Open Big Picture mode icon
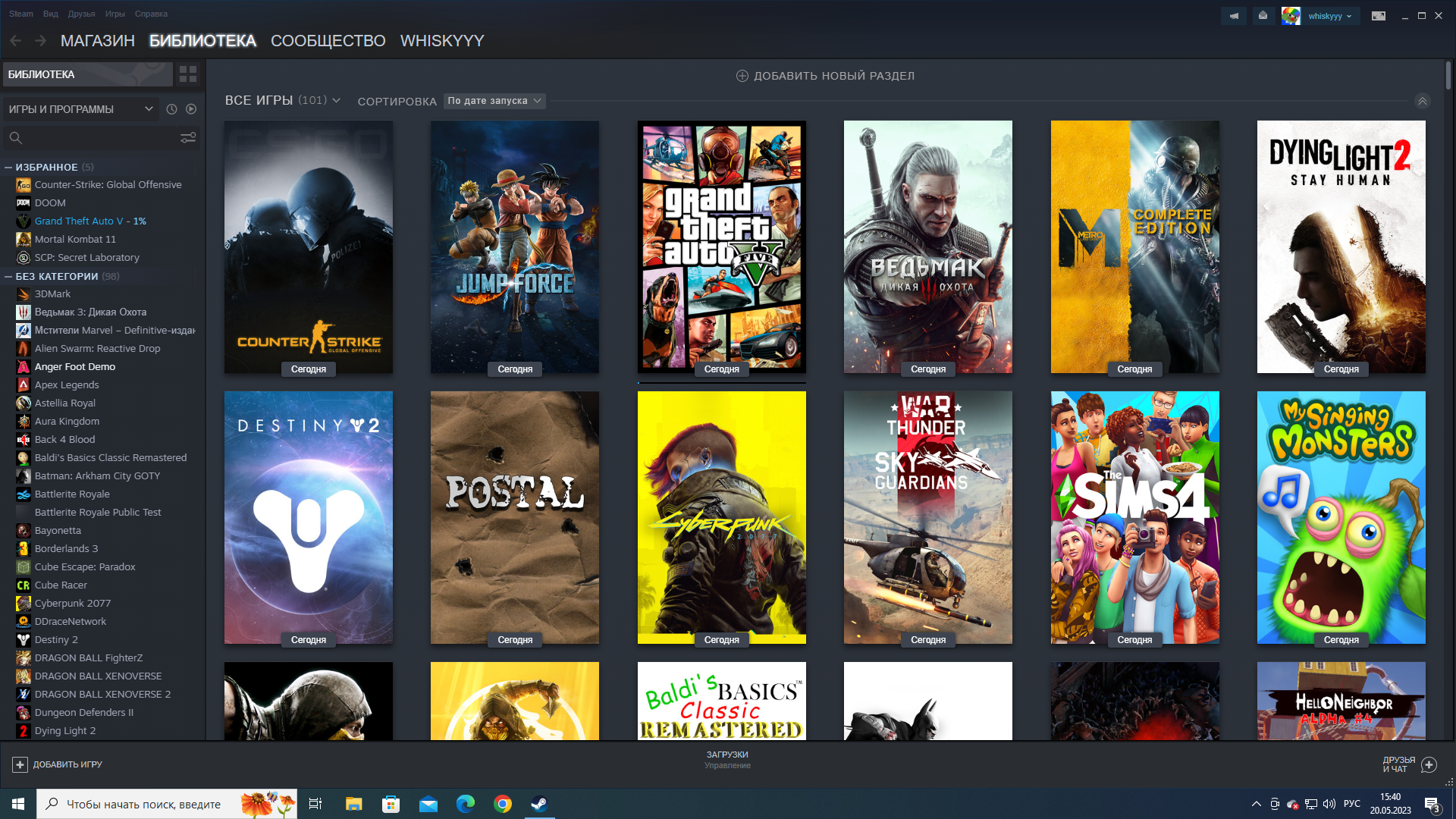The height and width of the screenshot is (819, 1456). [x=1379, y=16]
